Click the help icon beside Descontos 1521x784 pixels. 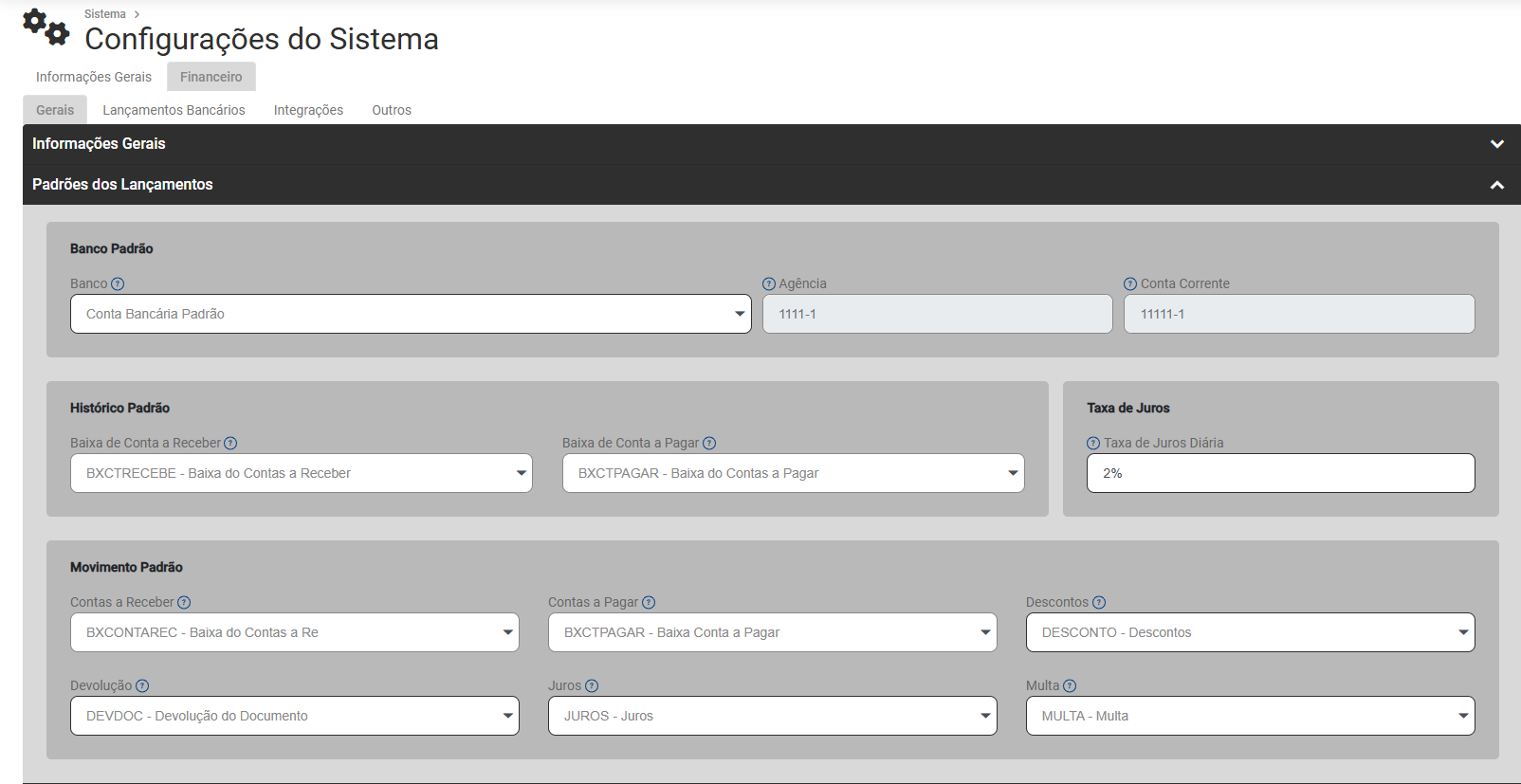click(x=1099, y=603)
